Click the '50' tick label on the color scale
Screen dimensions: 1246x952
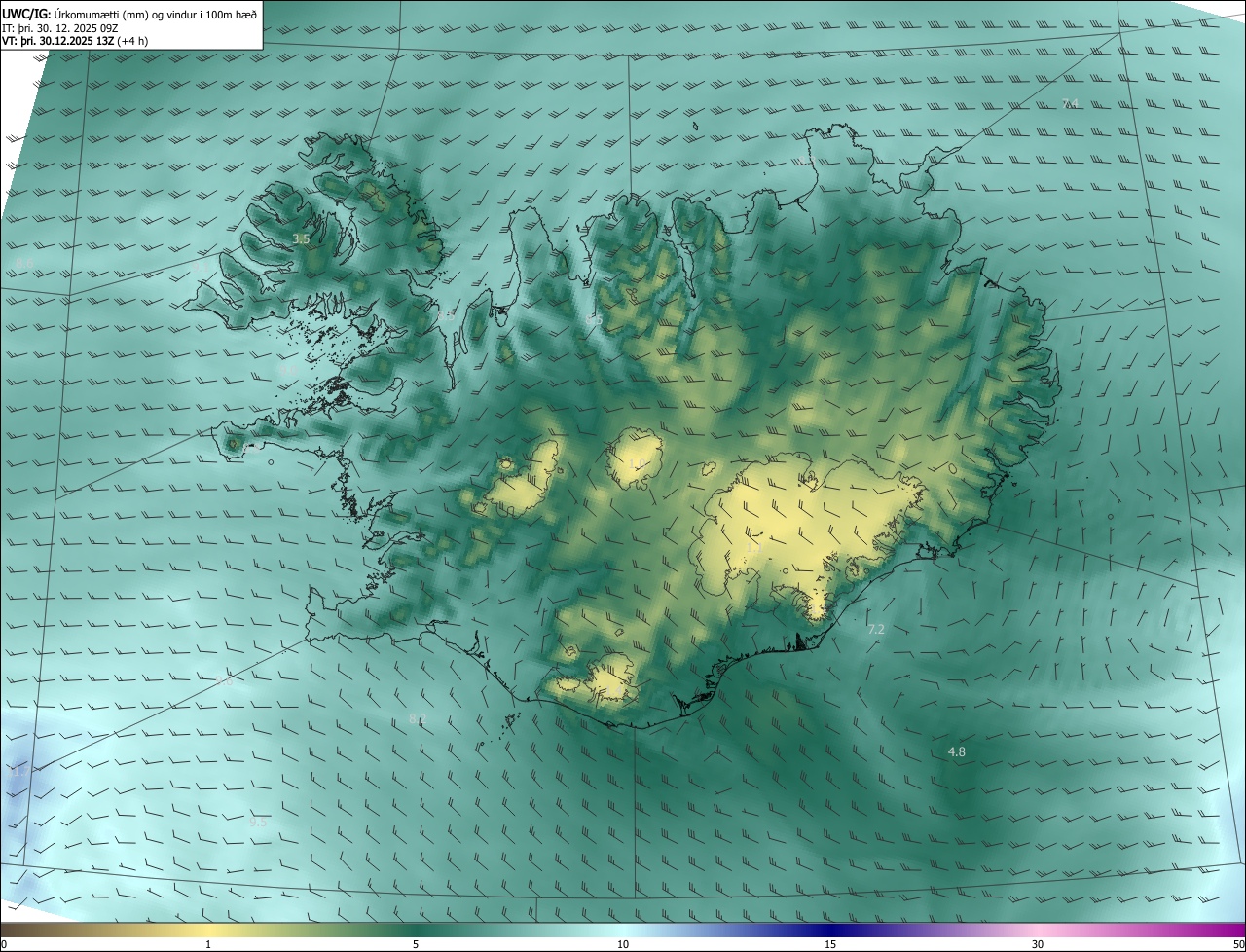1237,944
